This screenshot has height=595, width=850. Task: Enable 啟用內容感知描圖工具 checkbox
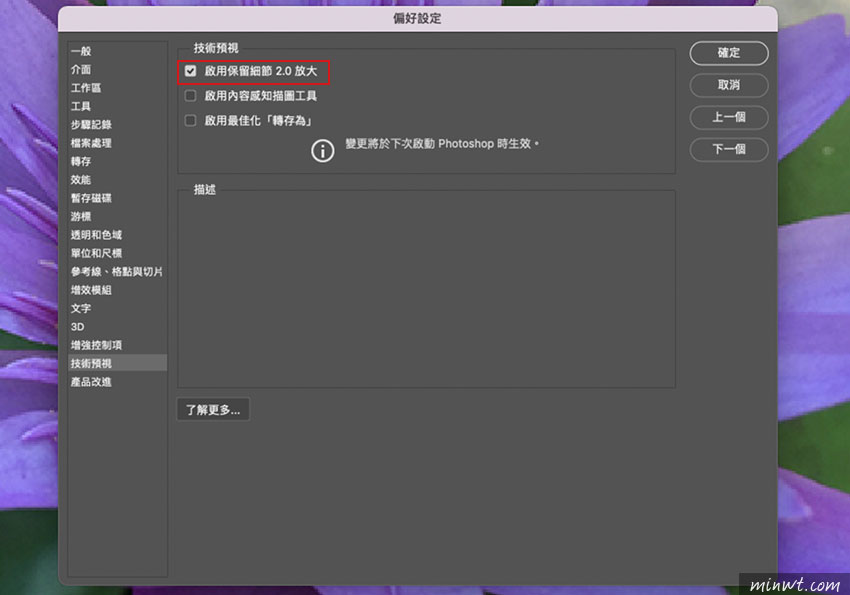coord(190,96)
